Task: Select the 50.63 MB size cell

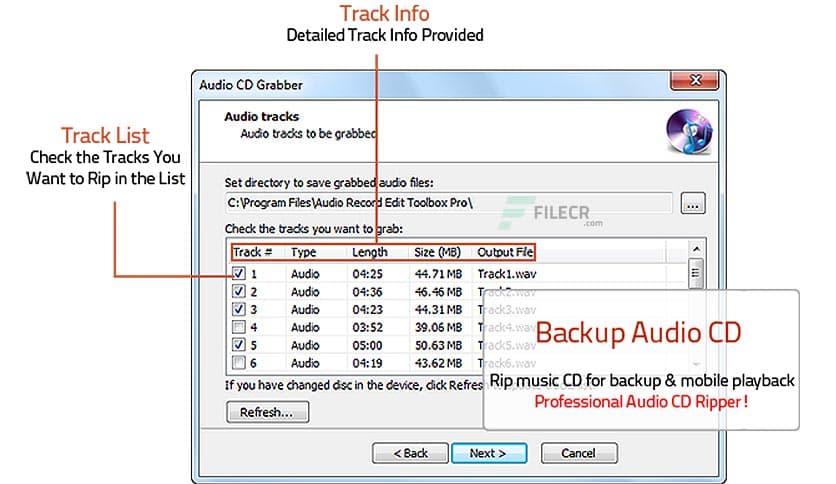Action: point(438,345)
